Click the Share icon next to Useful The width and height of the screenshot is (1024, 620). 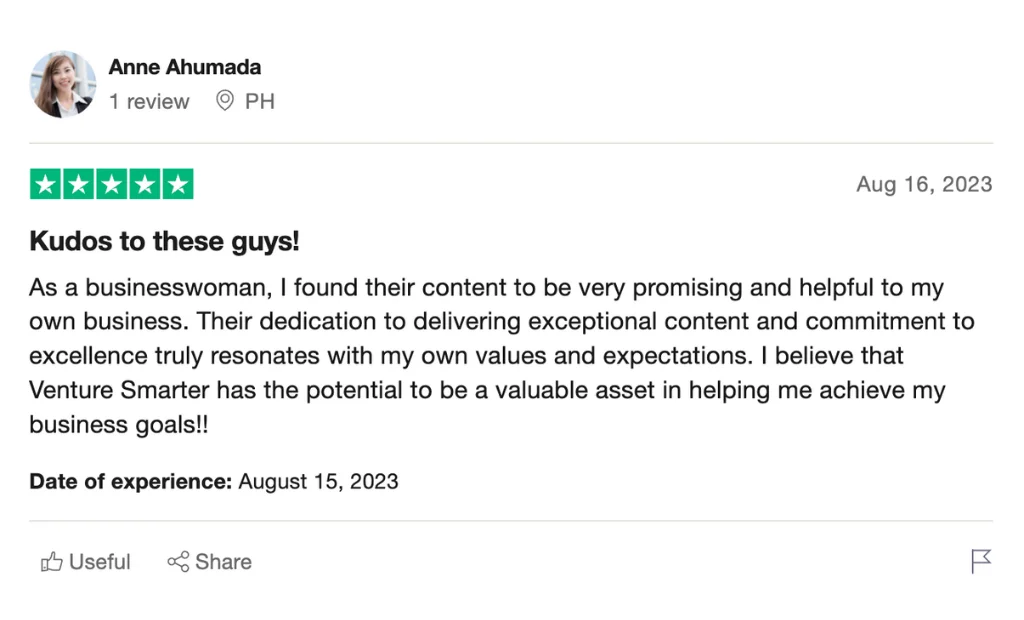[178, 561]
